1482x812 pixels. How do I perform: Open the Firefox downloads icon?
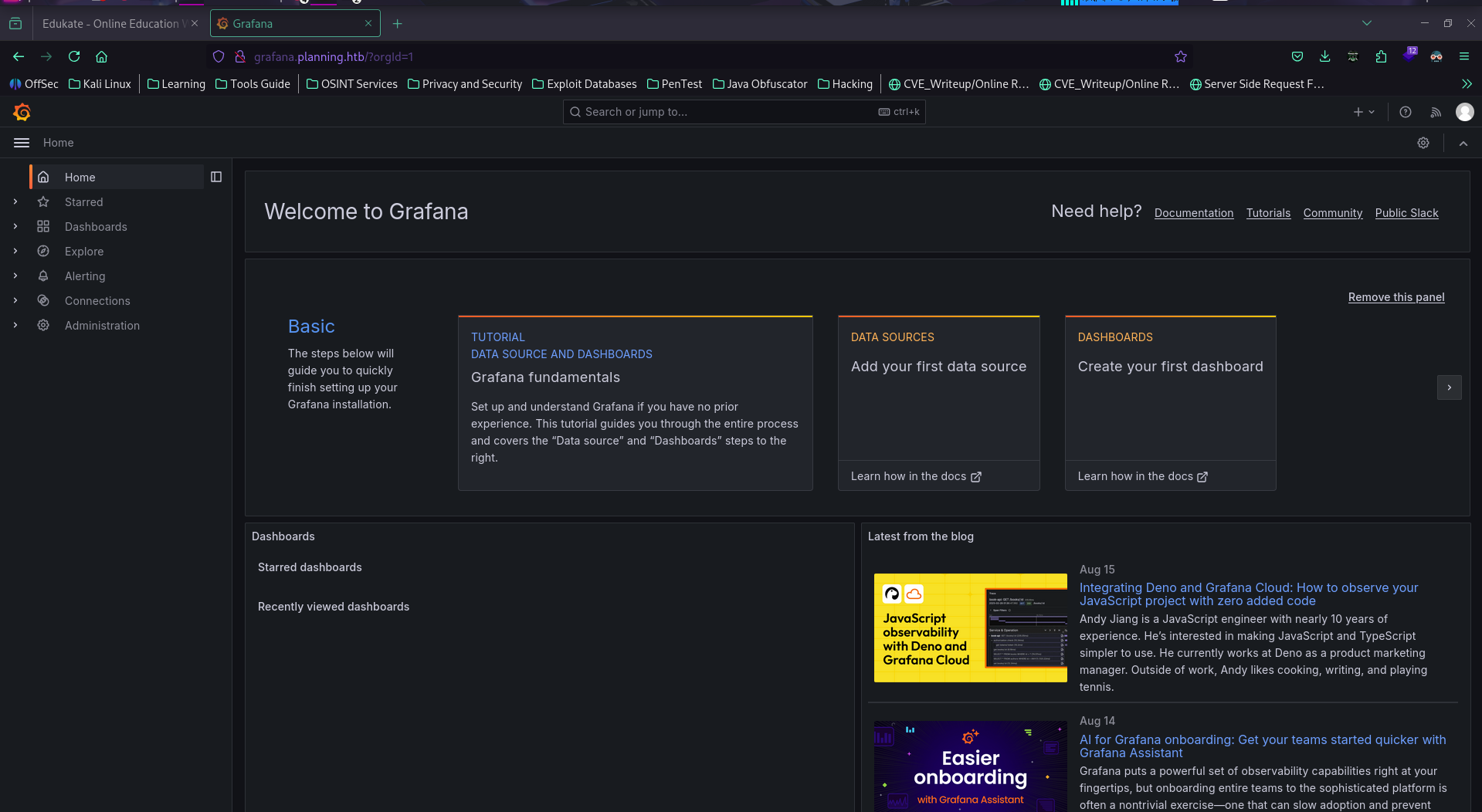[x=1325, y=57]
